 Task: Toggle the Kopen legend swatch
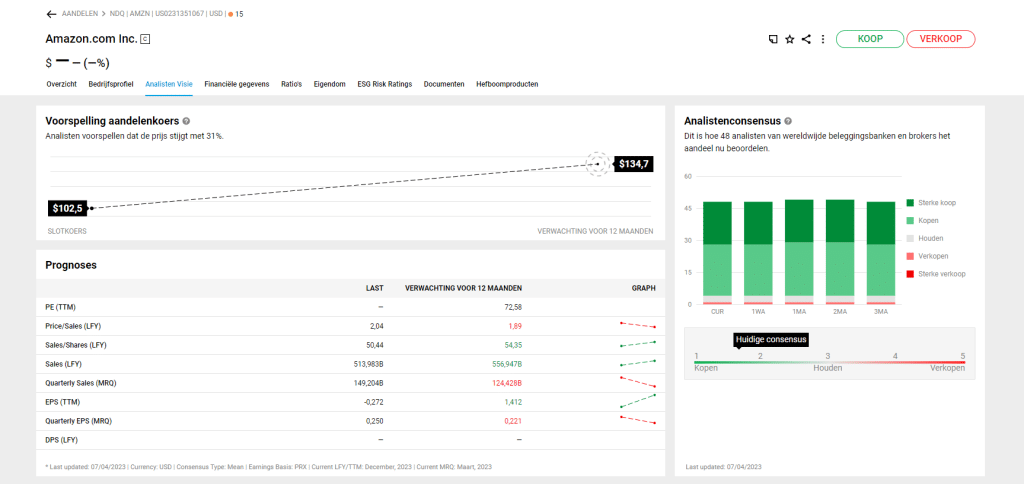pyautogui.click(x=910, y=221)
